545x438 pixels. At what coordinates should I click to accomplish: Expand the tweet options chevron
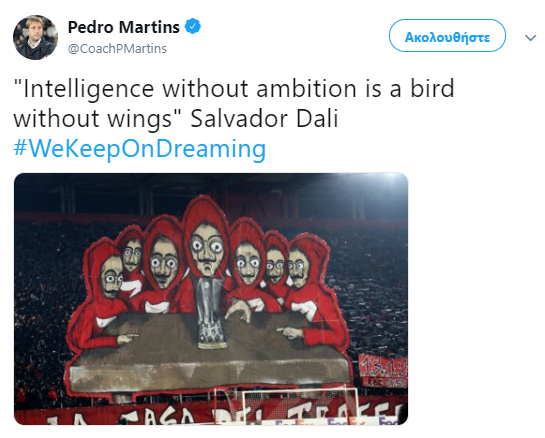pos(530,38)
